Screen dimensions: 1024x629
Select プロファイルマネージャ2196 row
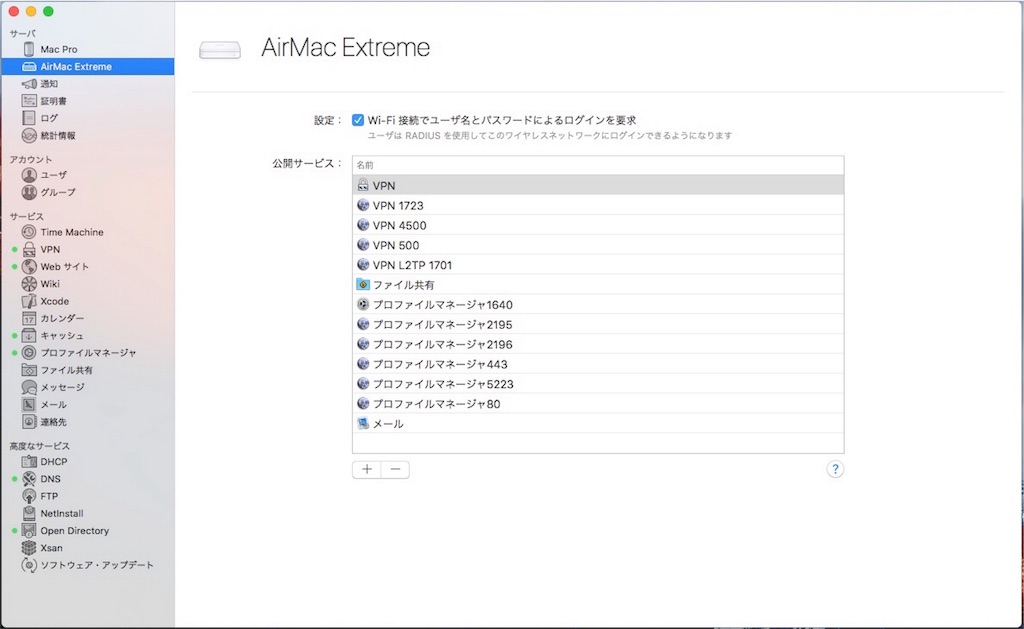pyautogui.click(x=598, y=344)
